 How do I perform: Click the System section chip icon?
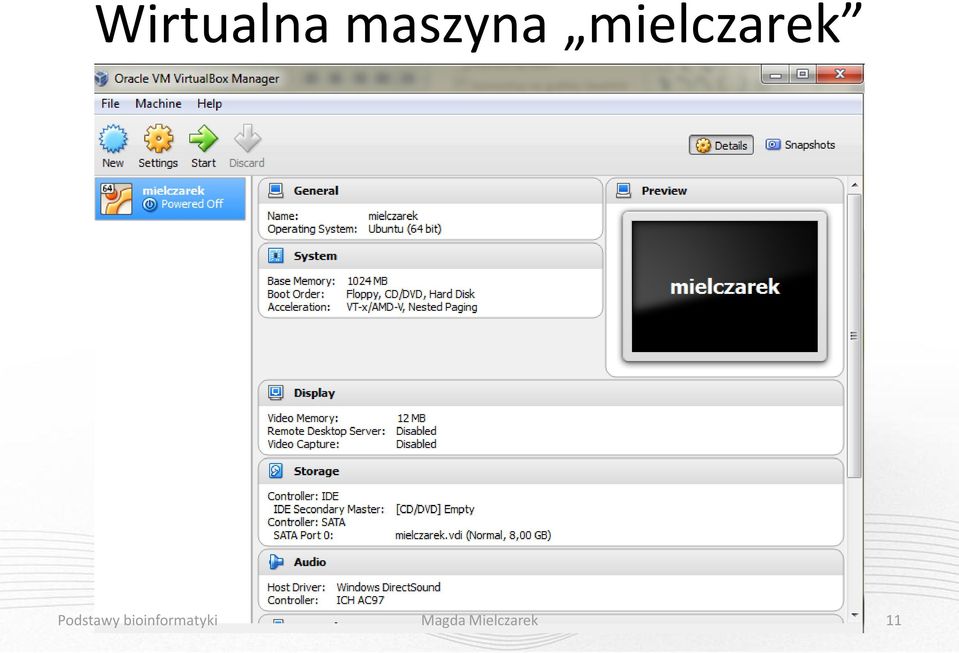click(276, 256)
